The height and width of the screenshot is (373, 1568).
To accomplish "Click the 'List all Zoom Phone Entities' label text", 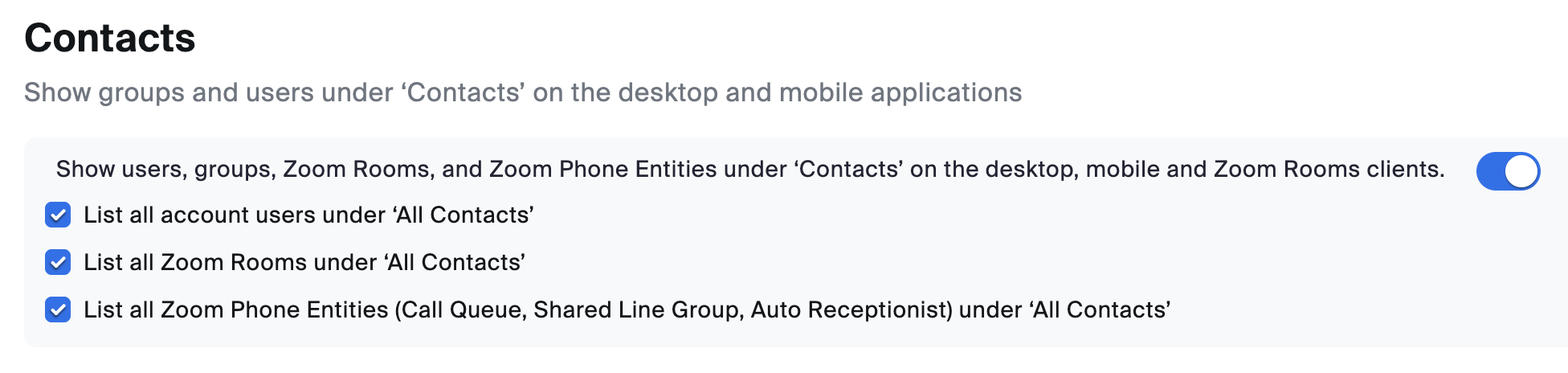I will 627,310.
